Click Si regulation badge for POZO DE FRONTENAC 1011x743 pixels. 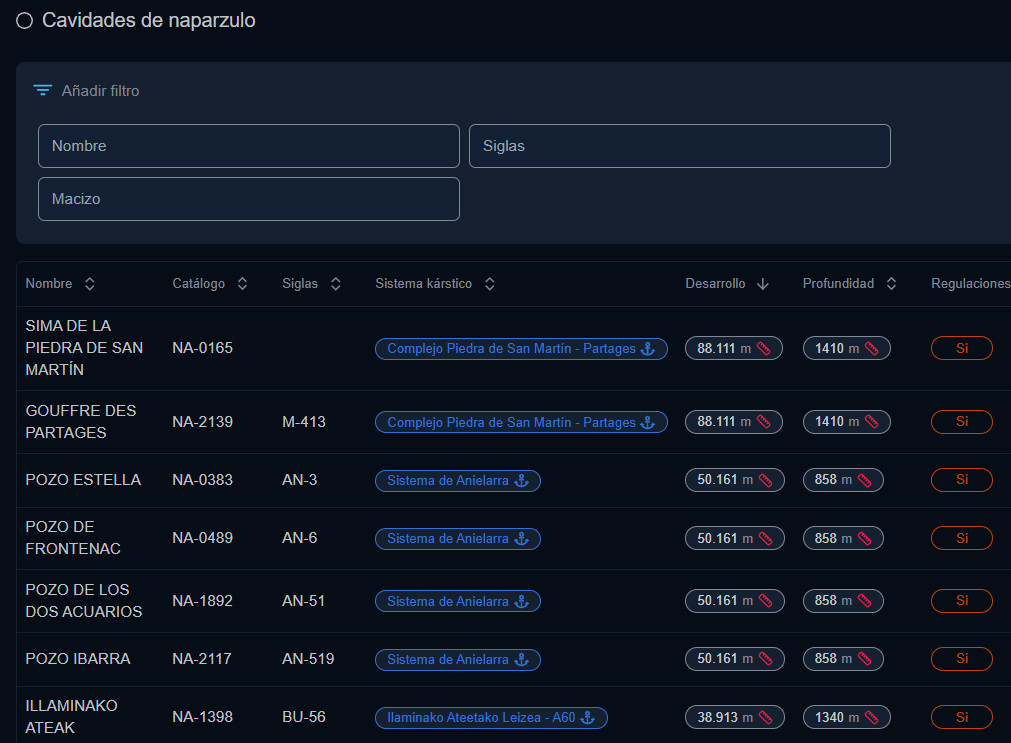tap(961, 538)
